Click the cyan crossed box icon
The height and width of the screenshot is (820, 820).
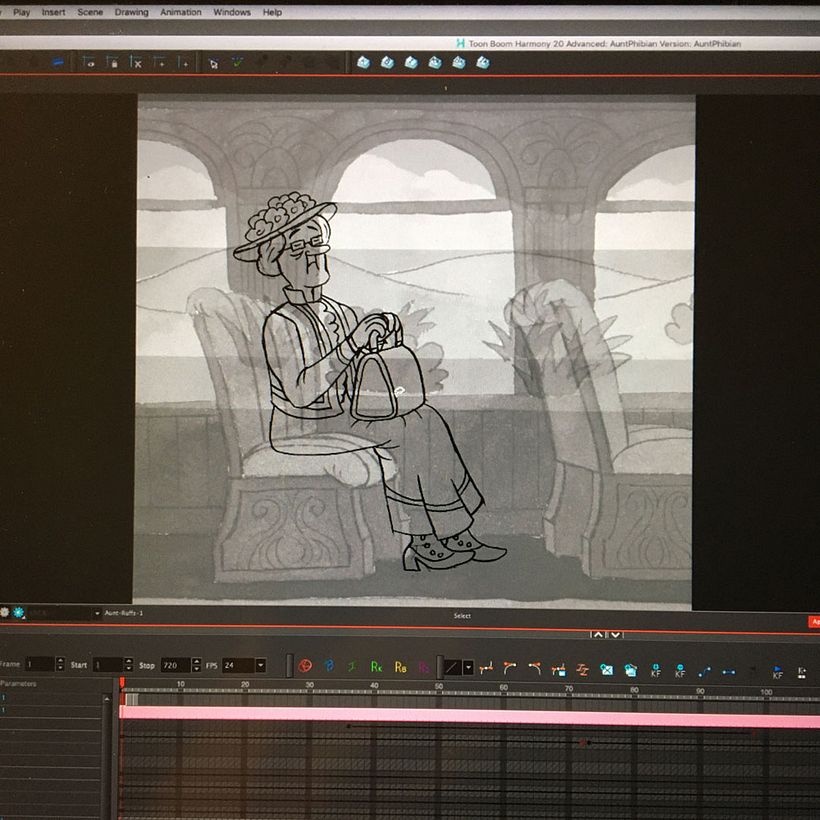coord(607,669)
